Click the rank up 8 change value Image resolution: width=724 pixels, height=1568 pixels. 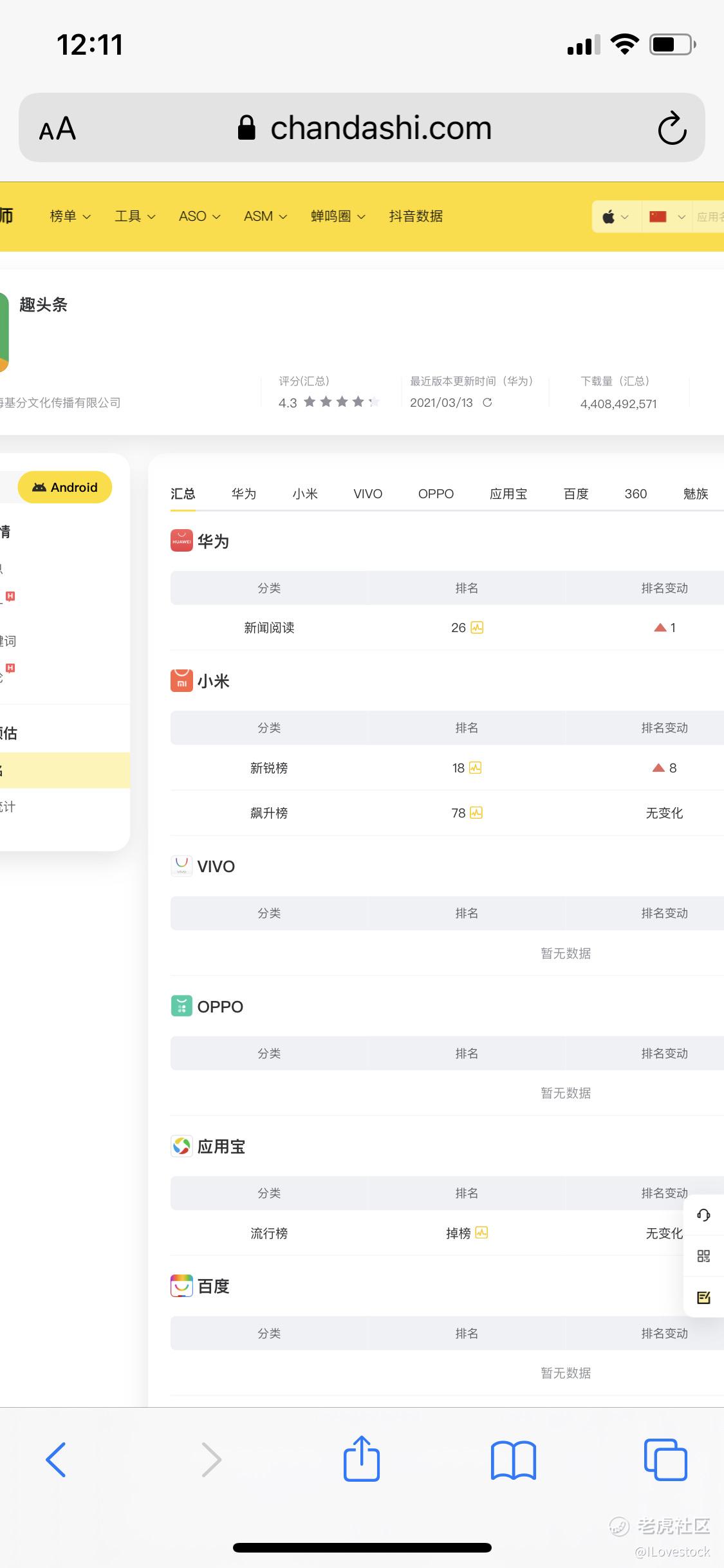click(x=665, y=768)
